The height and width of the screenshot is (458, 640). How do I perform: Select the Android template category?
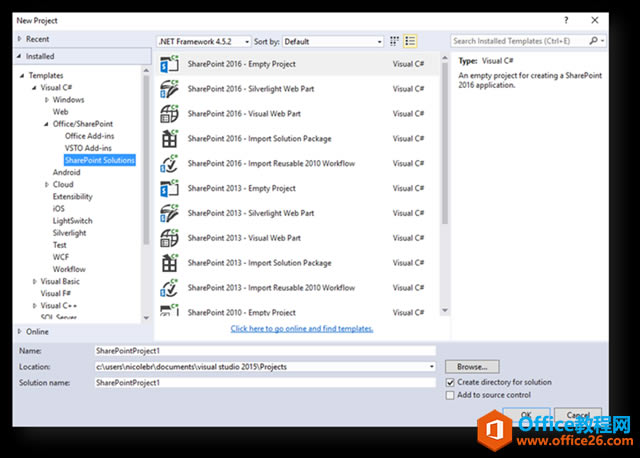pyautogui.click(x=66, y=172)
